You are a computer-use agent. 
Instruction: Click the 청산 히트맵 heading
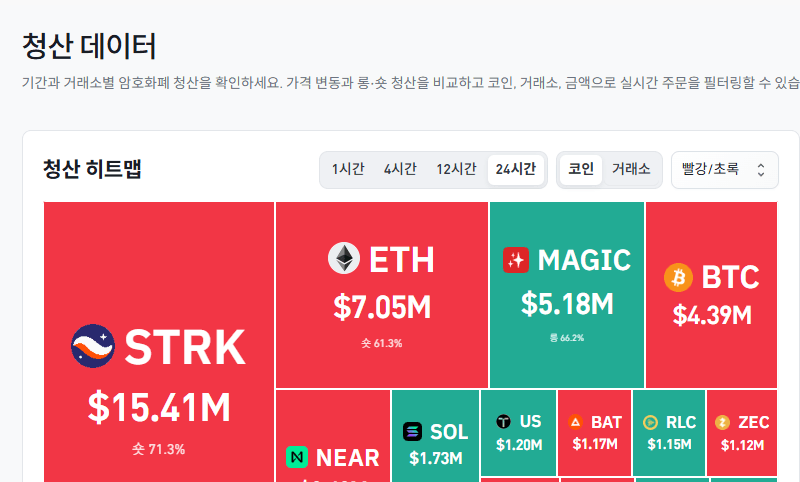[92, 169]
